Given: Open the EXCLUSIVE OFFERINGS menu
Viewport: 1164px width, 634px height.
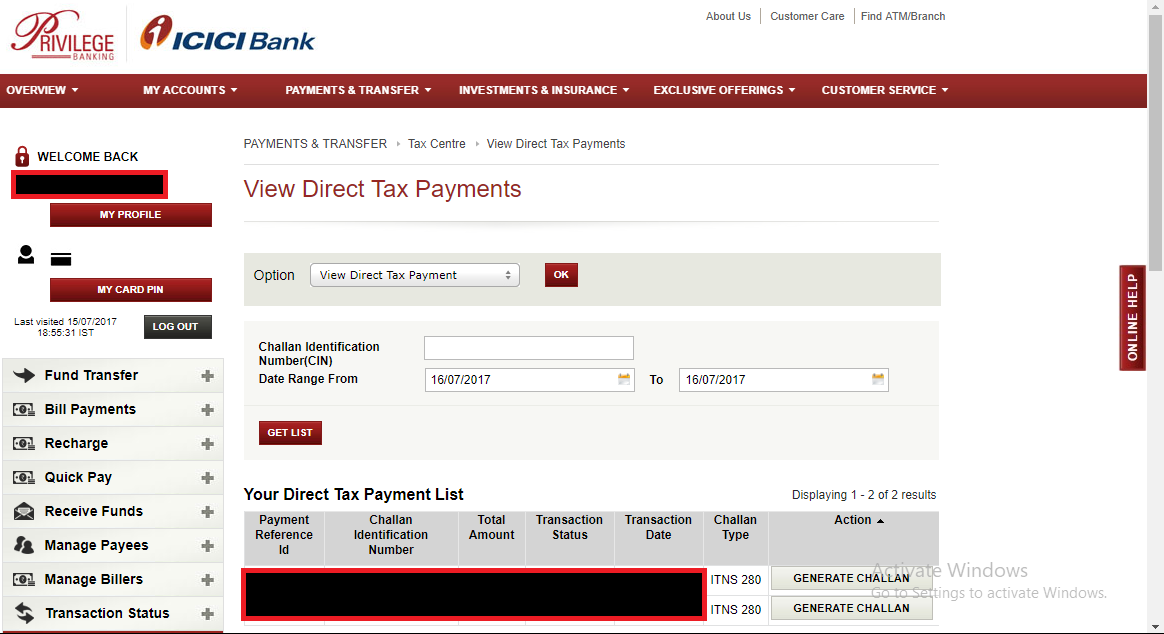Looking at the screenshot, I should (724, 90).
